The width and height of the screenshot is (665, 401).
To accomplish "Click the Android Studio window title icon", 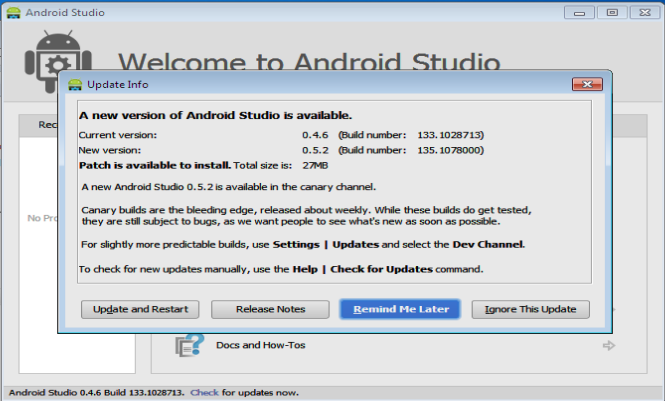I will pyautogui.click(x=13, y=13).
